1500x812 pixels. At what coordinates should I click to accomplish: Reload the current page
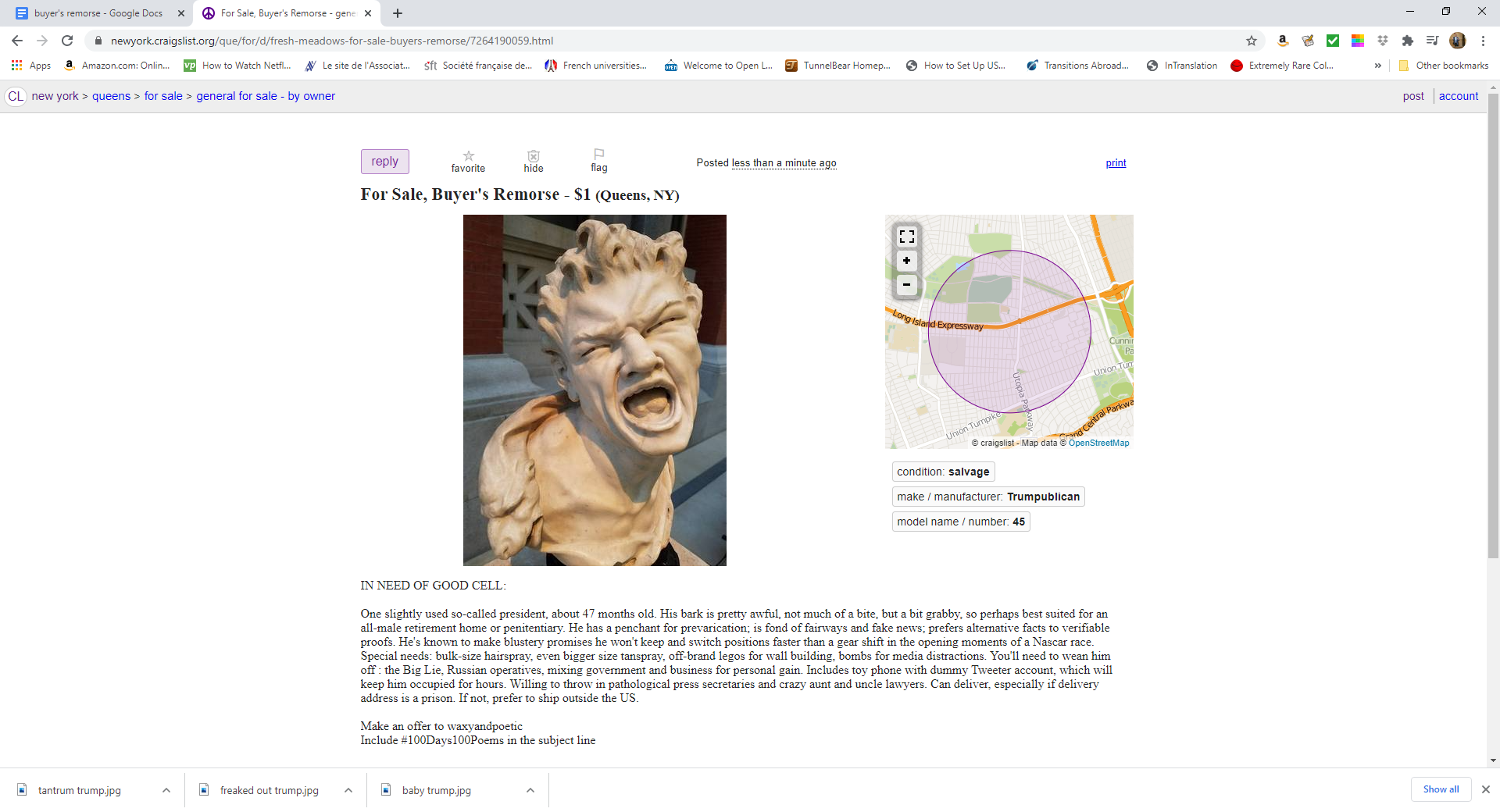67,41
